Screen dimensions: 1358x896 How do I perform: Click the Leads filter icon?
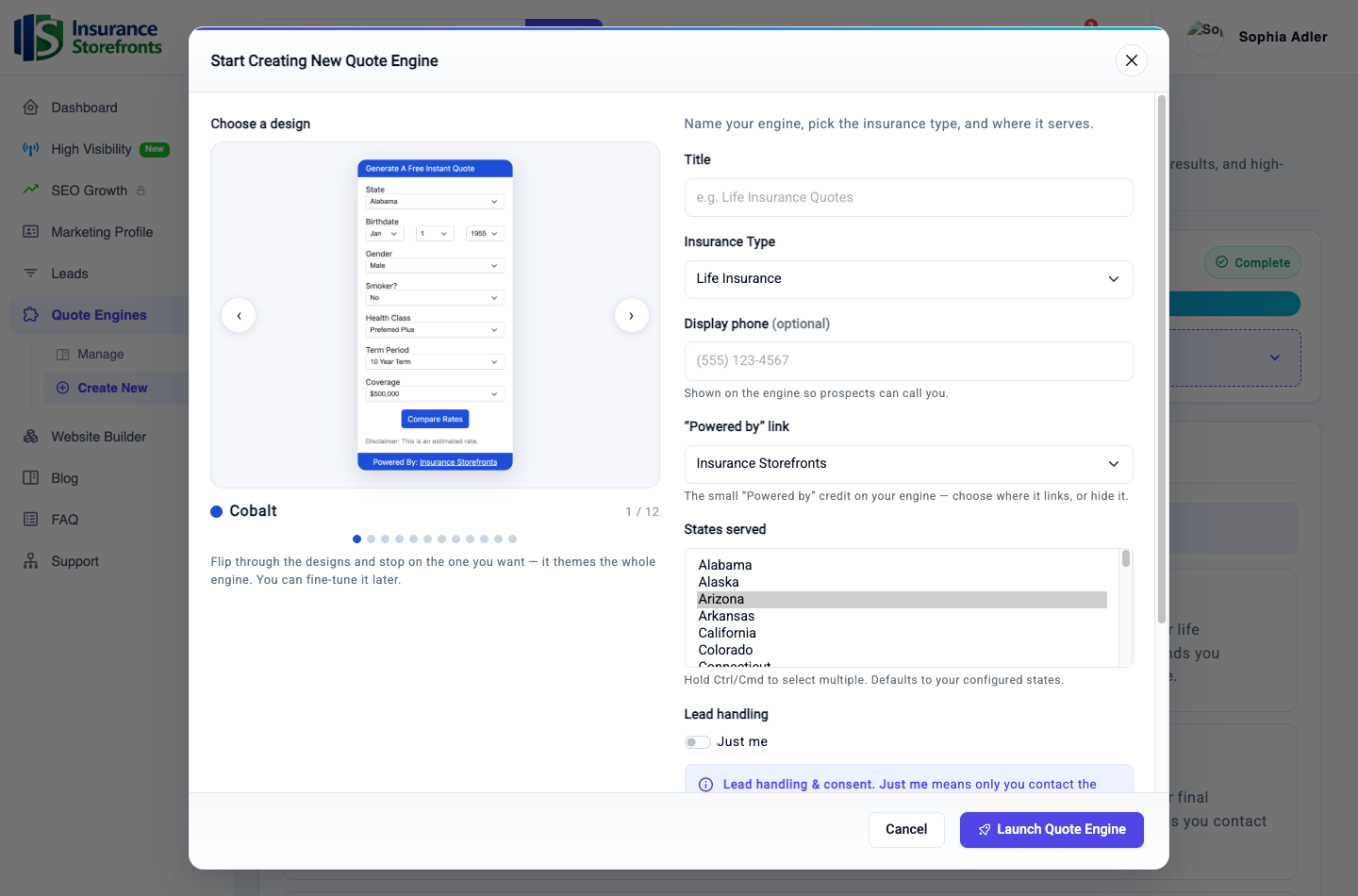[31, 274]
